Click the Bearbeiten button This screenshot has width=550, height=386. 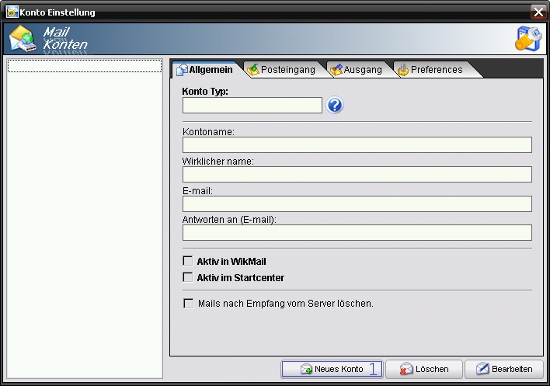pyautogui.click(x=504, y=369)
